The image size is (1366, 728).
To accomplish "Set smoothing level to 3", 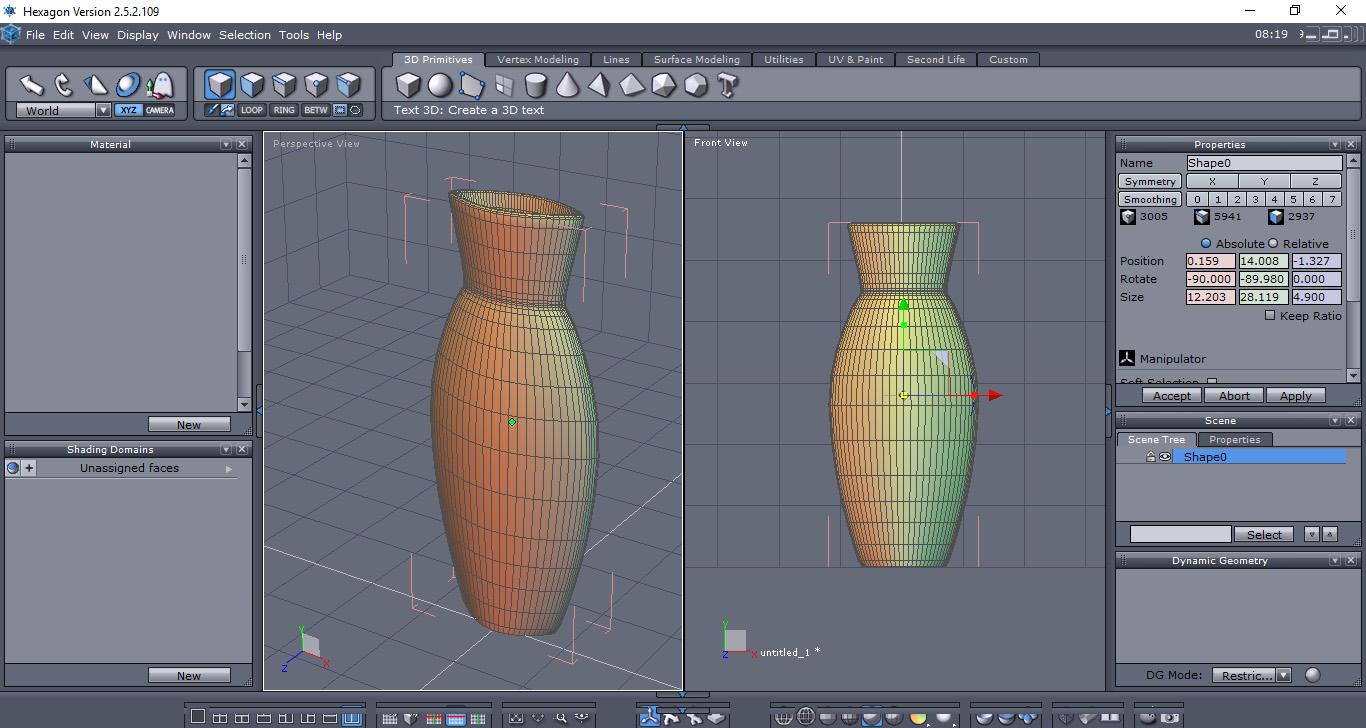I will point(1255,199).
